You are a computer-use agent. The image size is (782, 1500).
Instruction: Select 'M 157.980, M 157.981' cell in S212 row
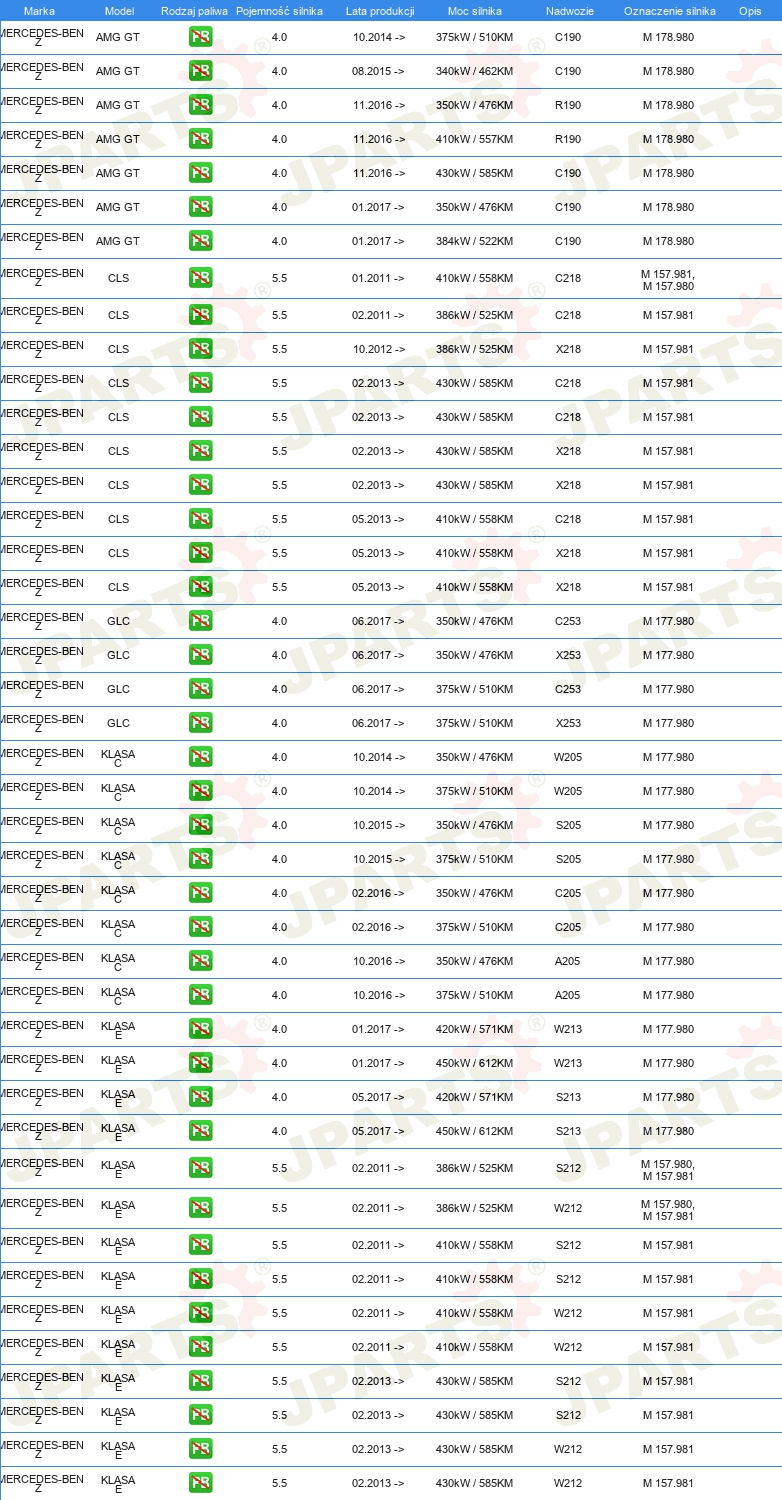668,1169
